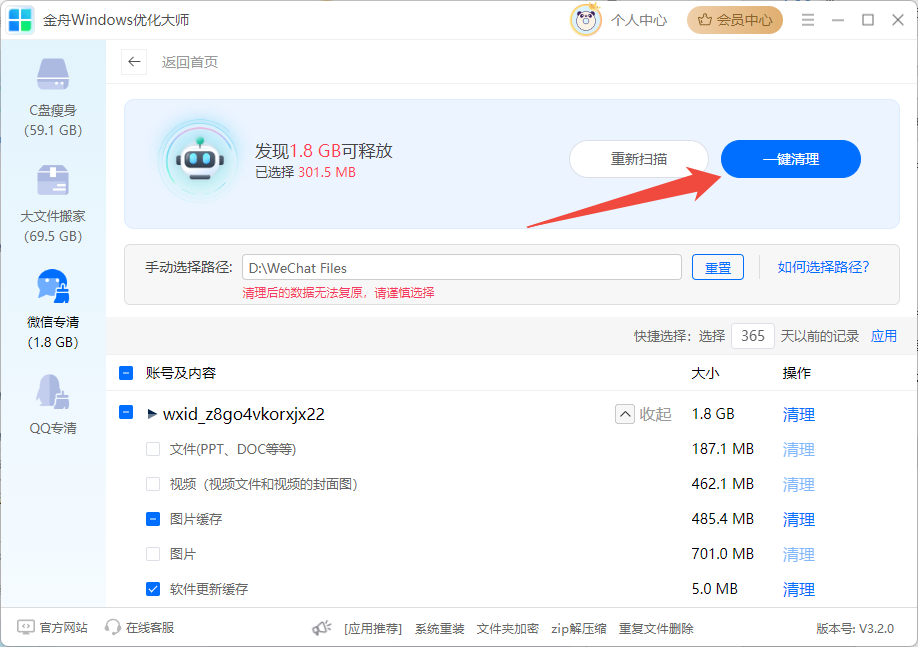The height and width of the screenshot is (647, 918).
Task: Click 应用 to apply quick selection
Action: [x=883, y=336]
